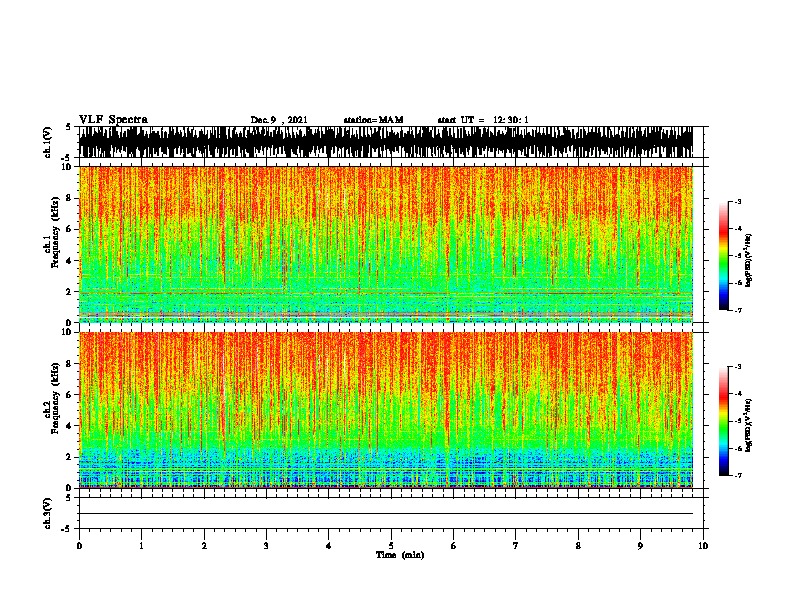The height and width of the screenshot is (612, 792).
Task: Select the "Dec. 9, 2021" date text
Action: [279, 120]
